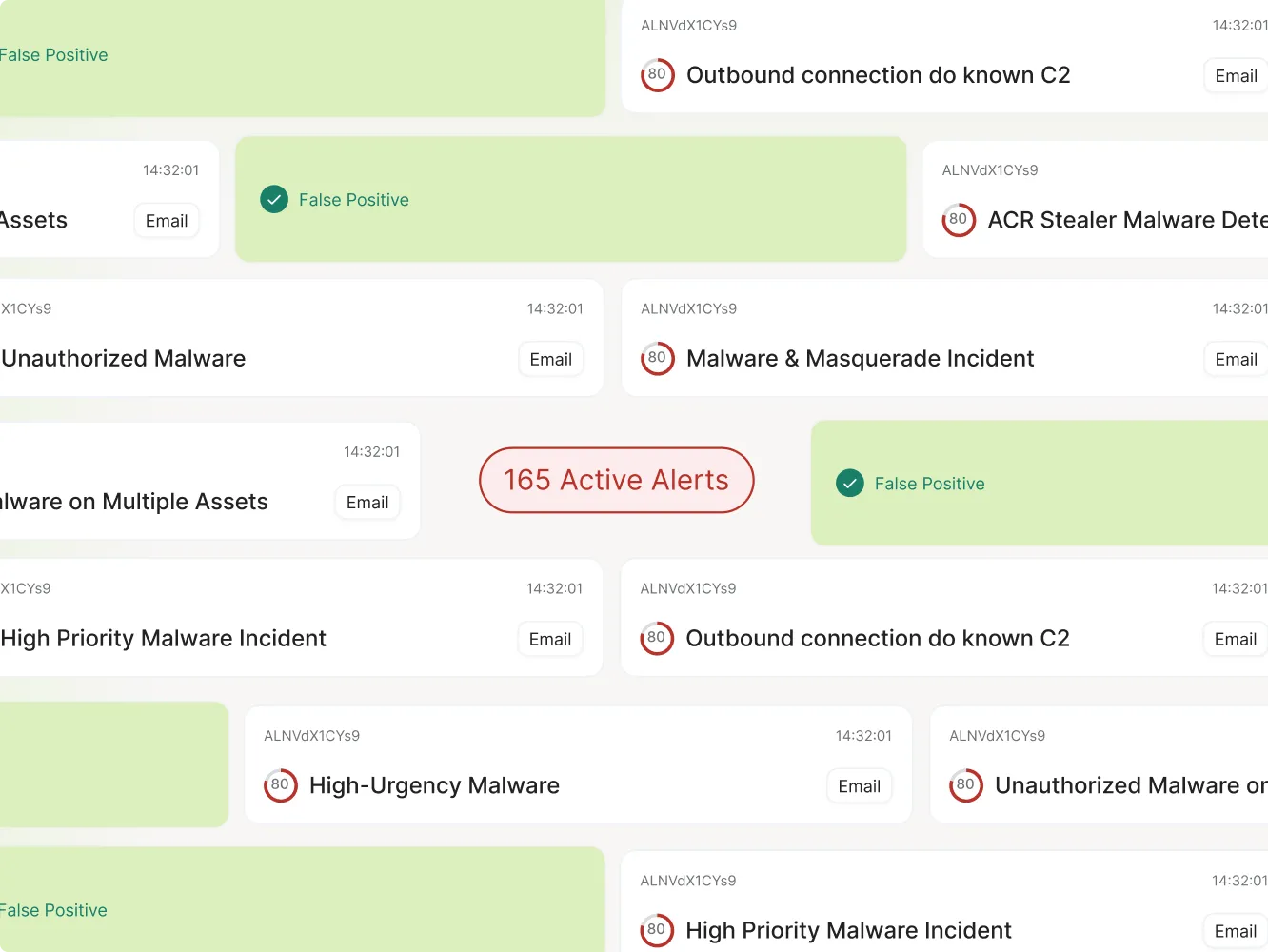Image resolution: width=1268 pixels, height=952 pixels.
Task: Select Unauthorized Malware or title beside the 80 score
Action: click(1131, 785)
